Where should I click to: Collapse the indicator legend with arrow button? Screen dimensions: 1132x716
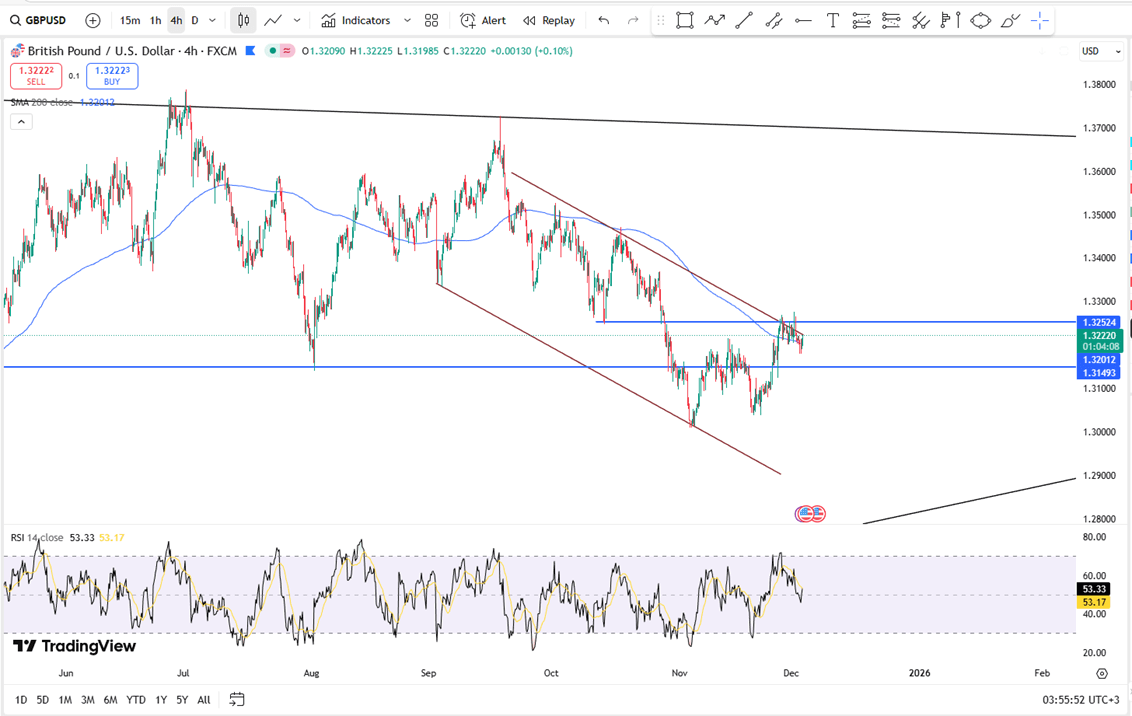pyautogui.click(x=21, y=122)
